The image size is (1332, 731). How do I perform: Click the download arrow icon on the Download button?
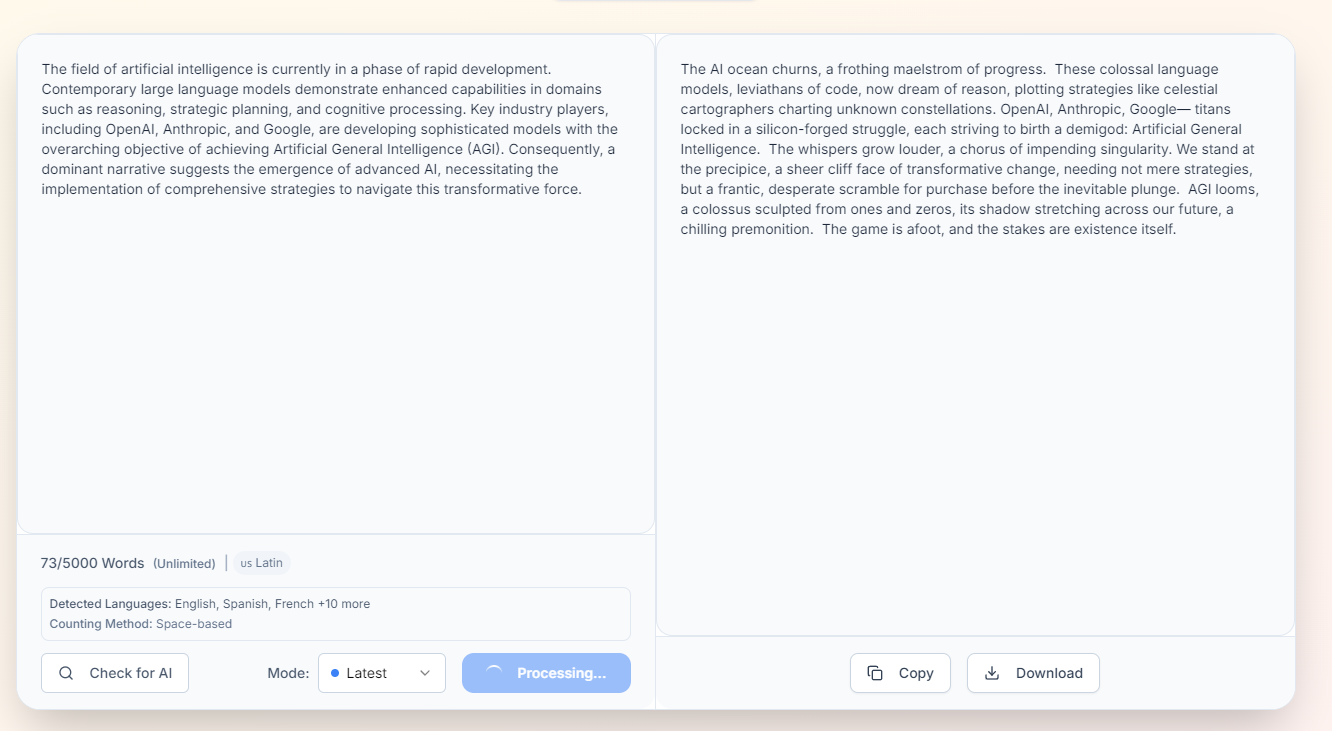click(991, 673)
